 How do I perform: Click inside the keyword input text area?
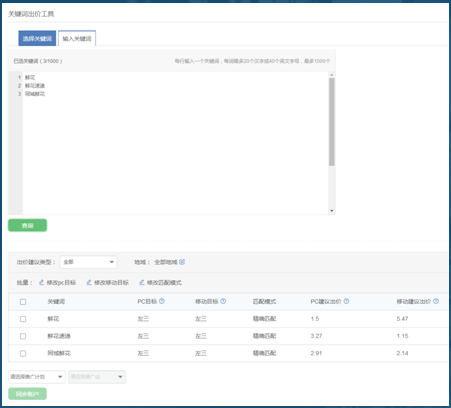coord(175,143)
